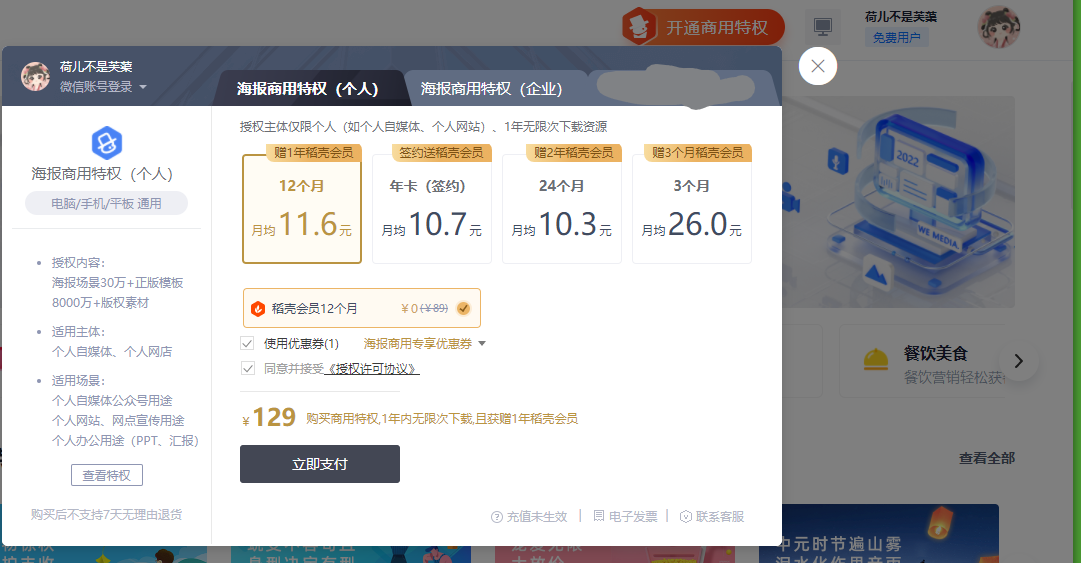
Task: Click 查看特权 button
Action: [107, 475]
